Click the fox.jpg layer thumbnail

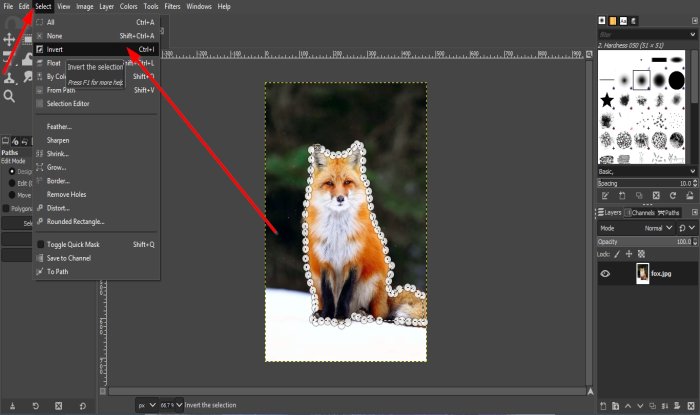(642, 272)
